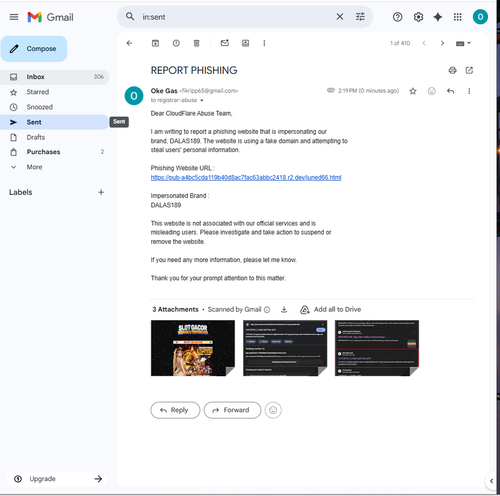The width and height of the screenshot is (500, 496).
Task: Open the input tools dropdown
Action: (x=463, y=43)
